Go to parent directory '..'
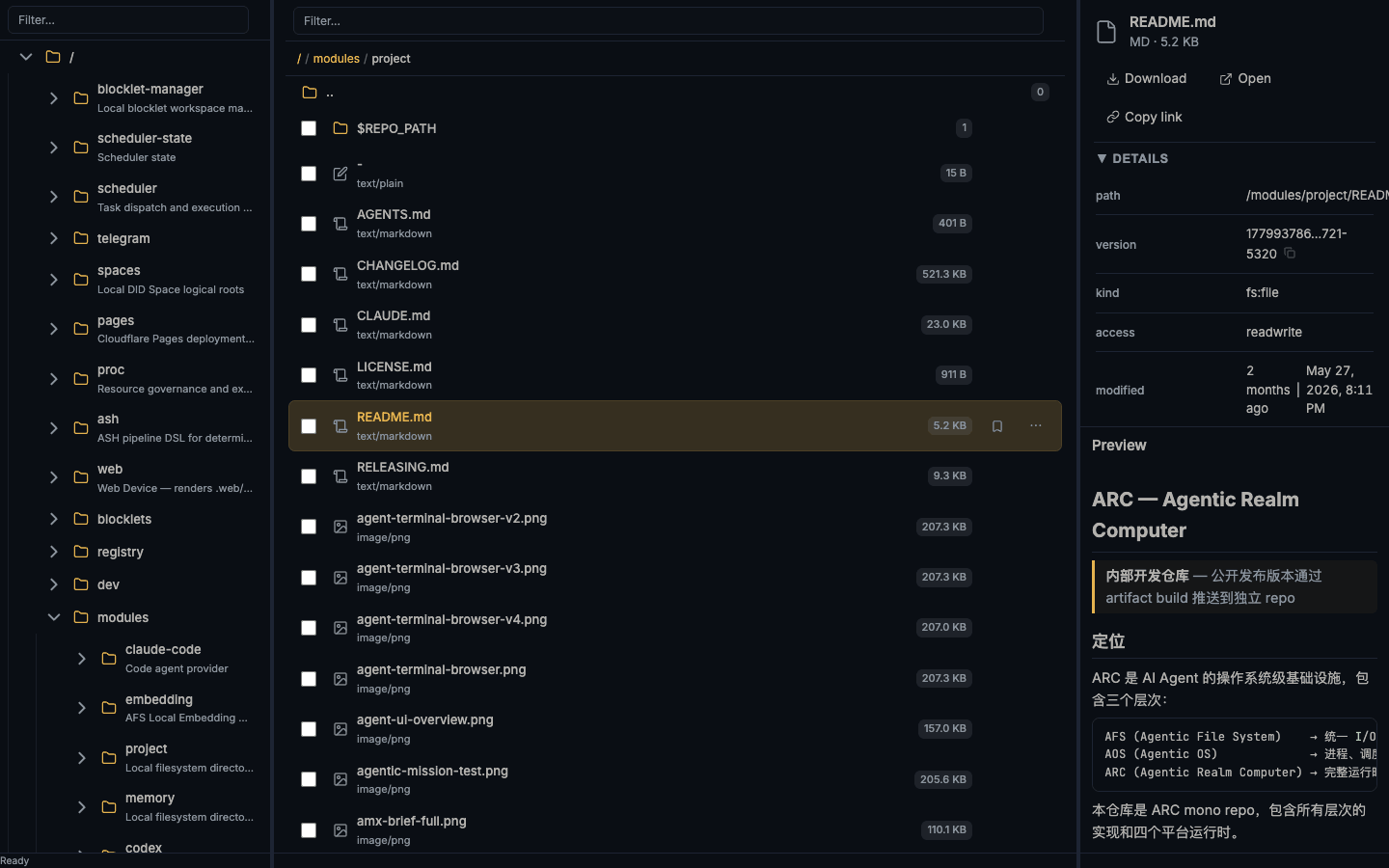This screenshot has width=1389, height=868. tap(330, 93)
